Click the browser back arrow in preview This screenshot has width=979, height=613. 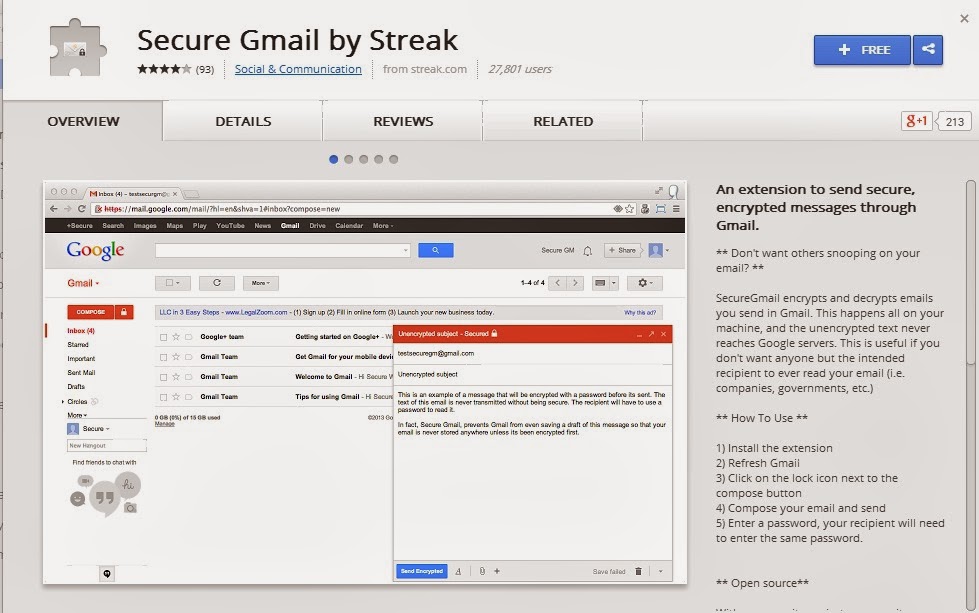tap(54, 208)
